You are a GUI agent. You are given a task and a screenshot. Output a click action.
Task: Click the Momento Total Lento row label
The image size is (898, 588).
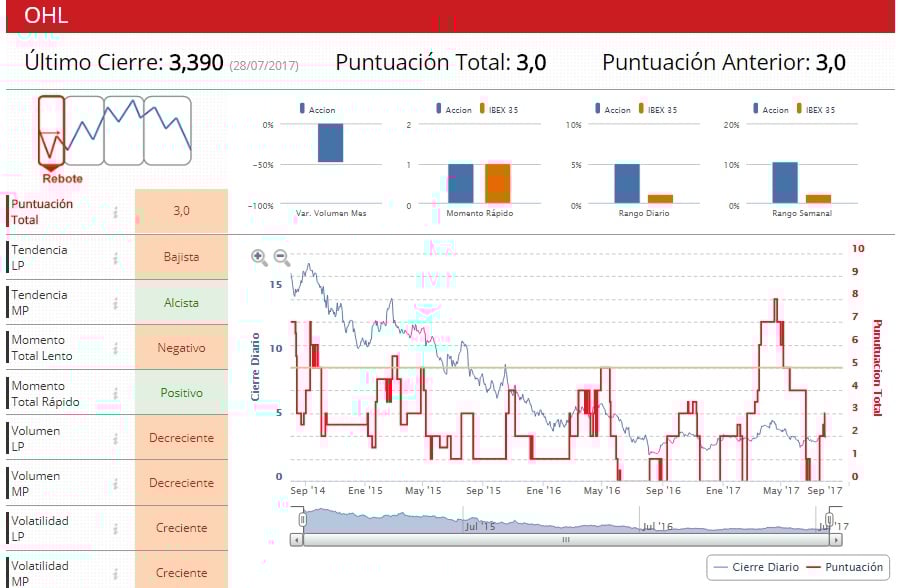point(42,348)
